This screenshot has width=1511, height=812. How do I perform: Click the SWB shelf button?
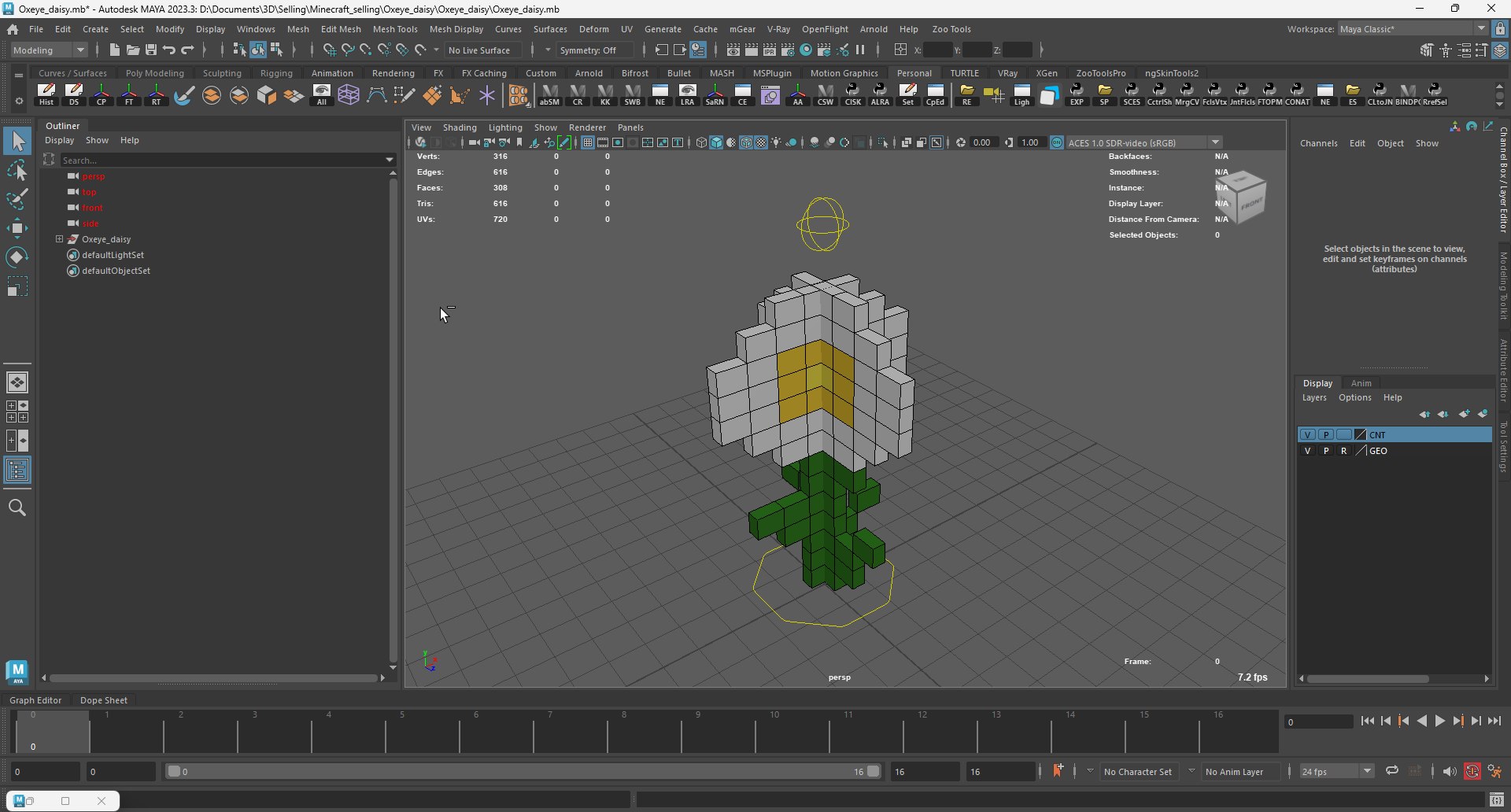[x=633, y=94]
